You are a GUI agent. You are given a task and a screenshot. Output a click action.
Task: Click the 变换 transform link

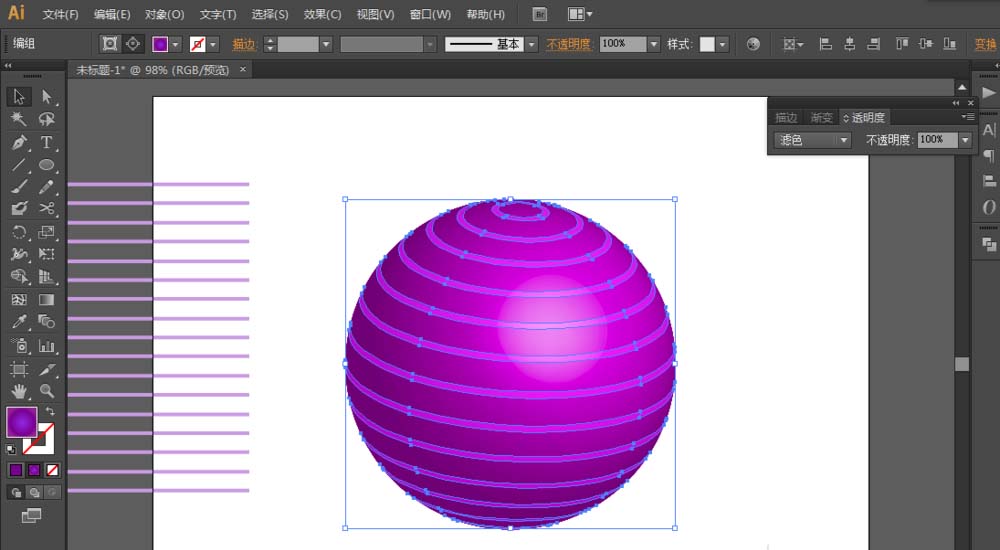point(984,44)
